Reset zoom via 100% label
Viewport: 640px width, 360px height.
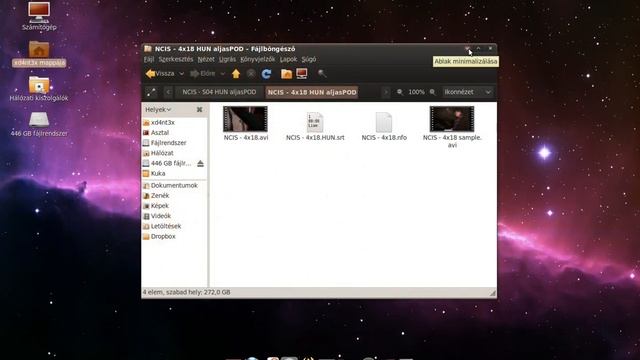pos(416,92)
